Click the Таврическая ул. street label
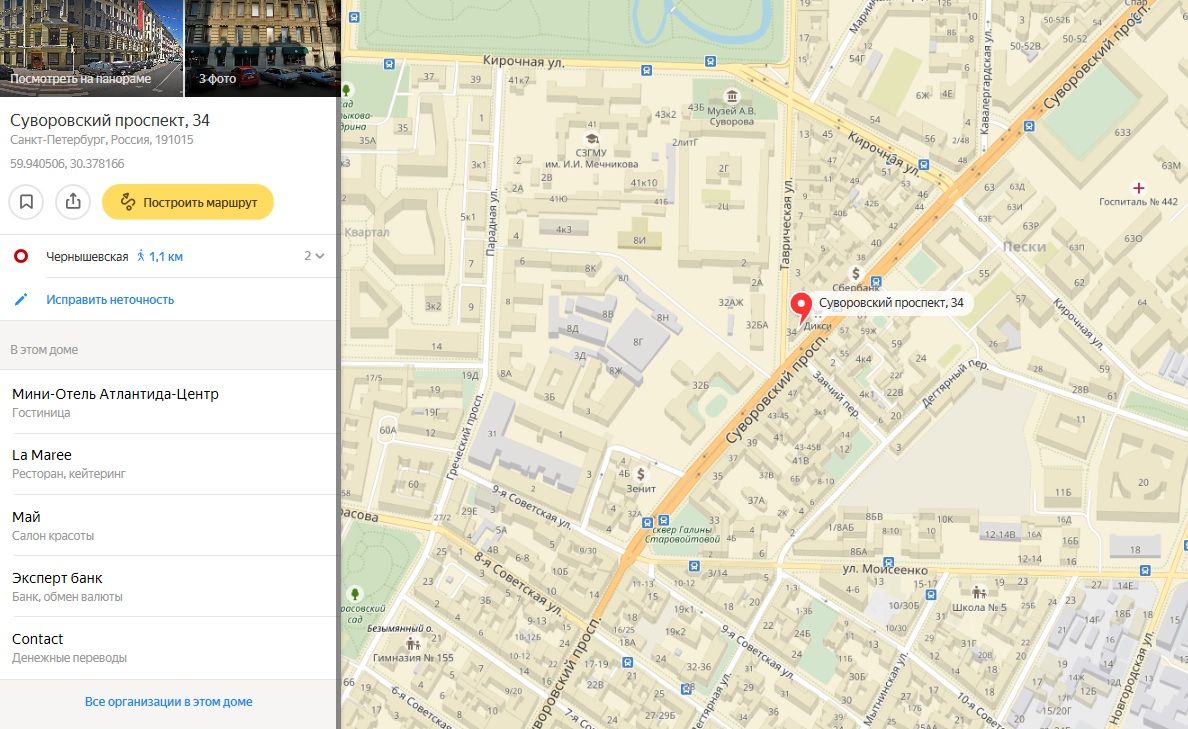The width and height of the screenshot is (1188, 729). (786, 224)
